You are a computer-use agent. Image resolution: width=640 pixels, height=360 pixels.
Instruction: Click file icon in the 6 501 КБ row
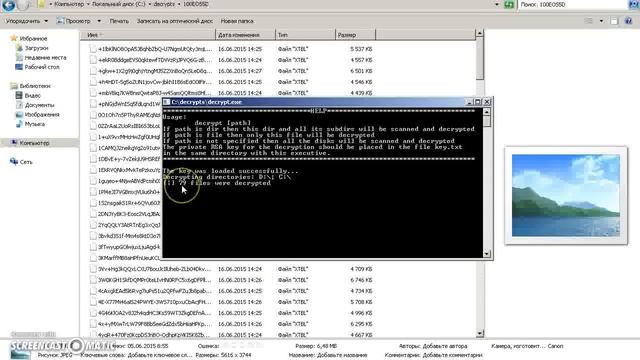93,71
